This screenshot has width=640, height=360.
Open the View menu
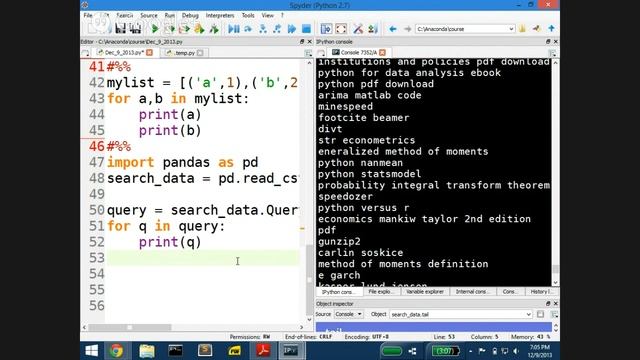267,16
